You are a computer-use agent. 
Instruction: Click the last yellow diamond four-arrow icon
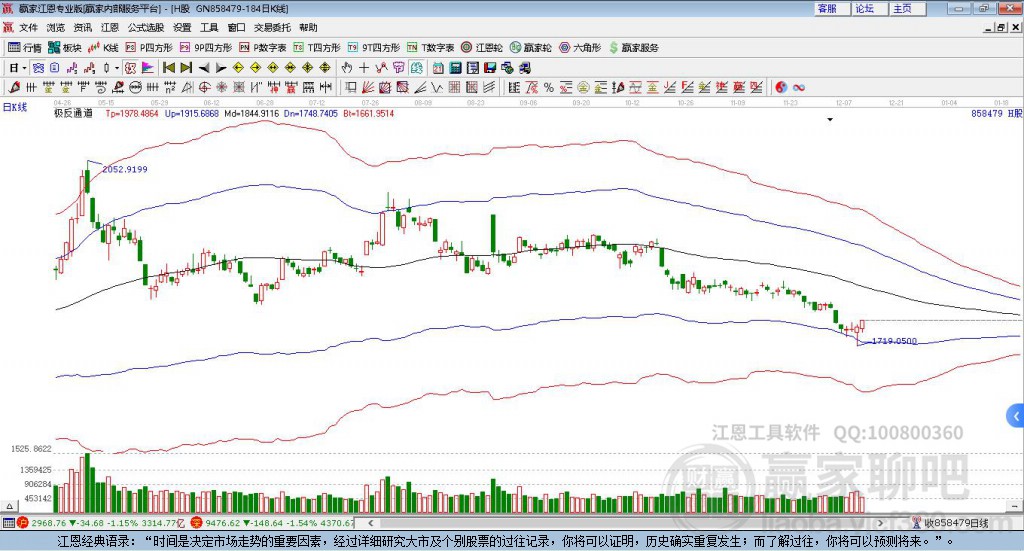point(325,68)
